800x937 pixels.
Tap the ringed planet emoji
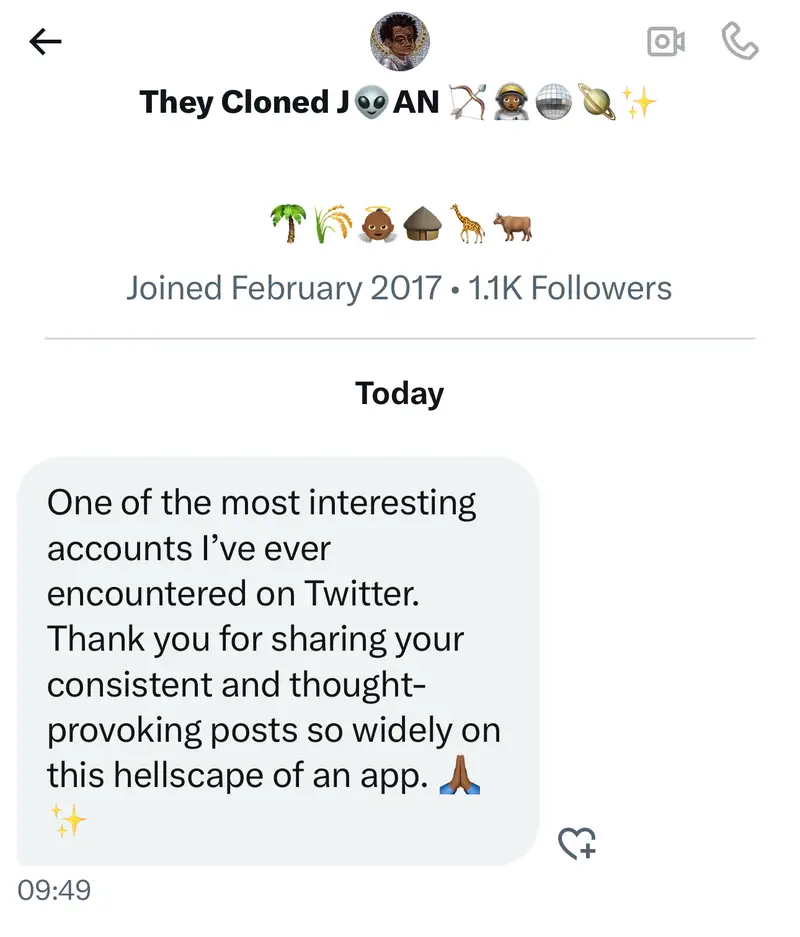[597, 101]
